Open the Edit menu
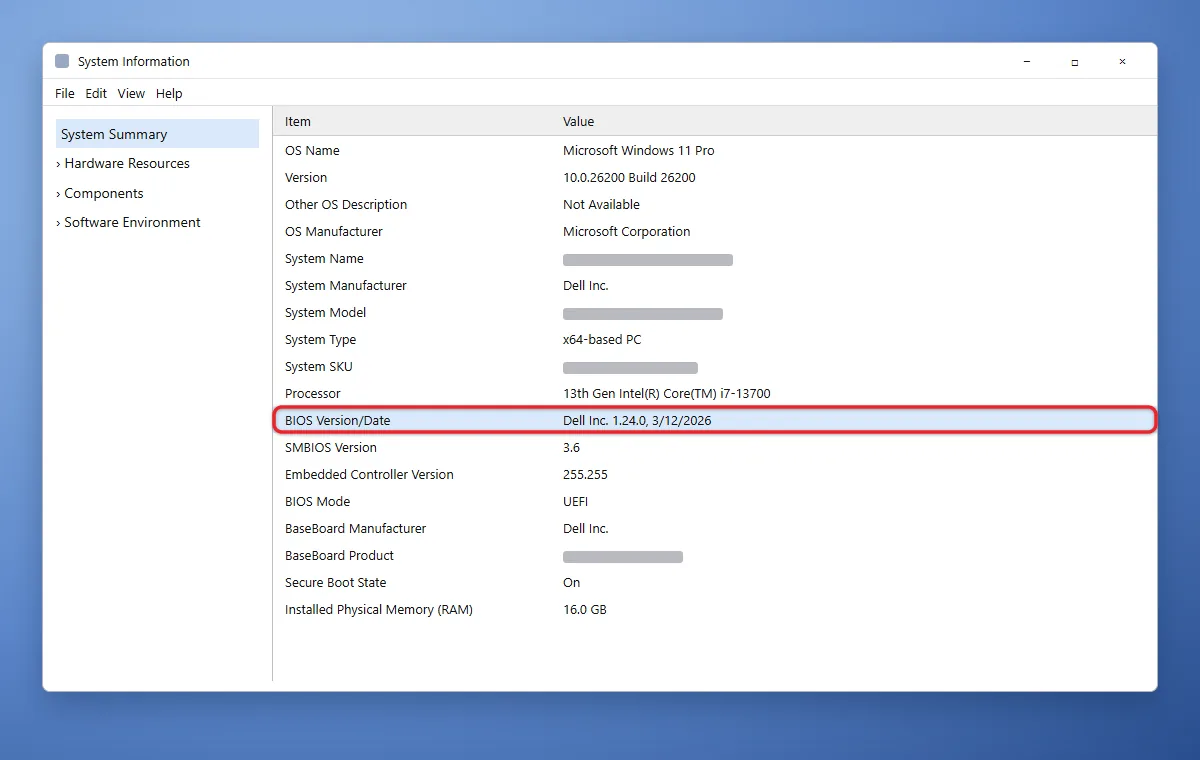 pyautogui.click(x=96, y=93)
